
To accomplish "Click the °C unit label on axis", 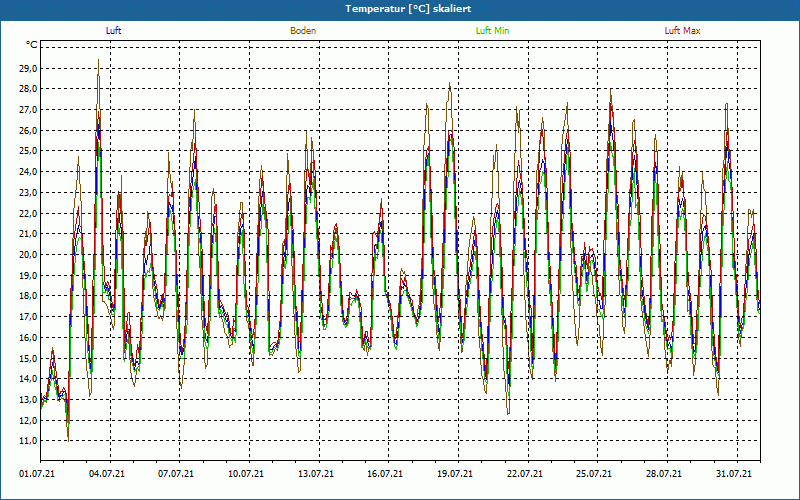I will [x=31, y=45].
